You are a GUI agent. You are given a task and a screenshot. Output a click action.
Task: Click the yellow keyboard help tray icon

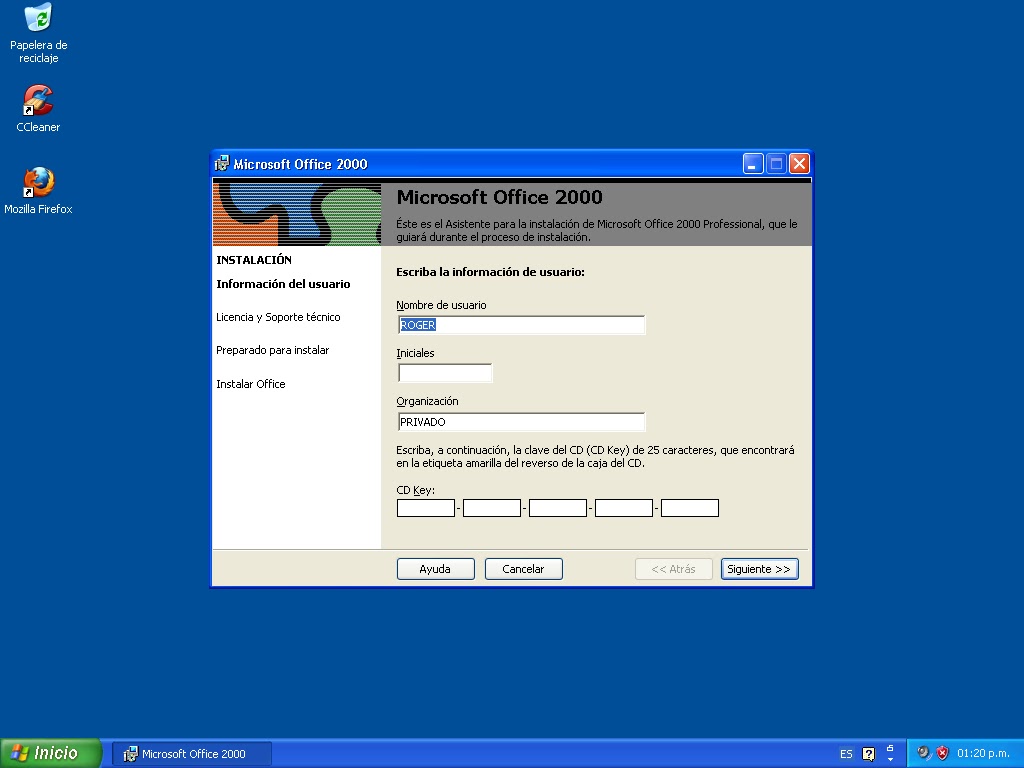(868, 753)
